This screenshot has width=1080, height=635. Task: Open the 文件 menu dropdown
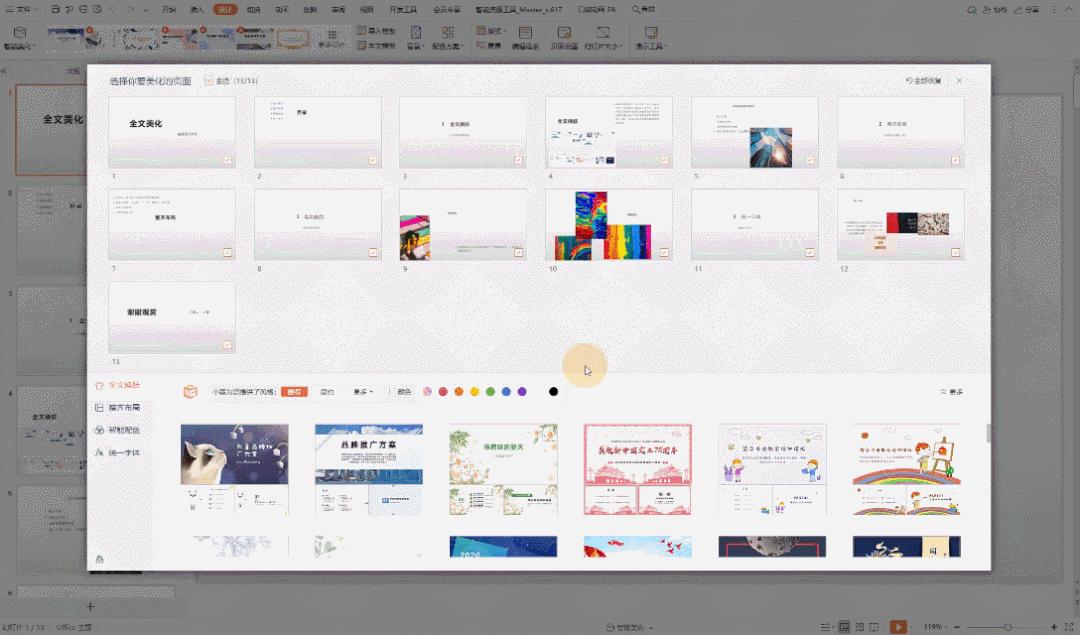(x=22, y=10)
